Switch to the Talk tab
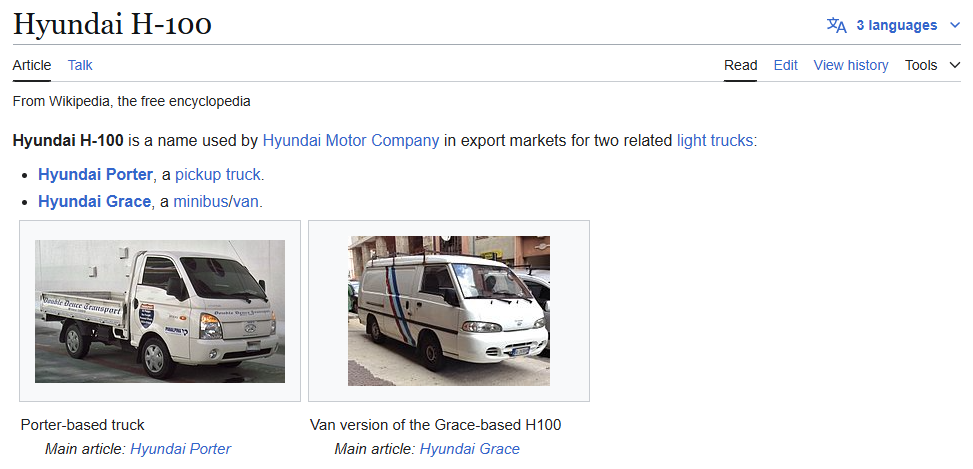Image resolution: width=973 pixels, height=469 pixels. [x=80, y=65]
